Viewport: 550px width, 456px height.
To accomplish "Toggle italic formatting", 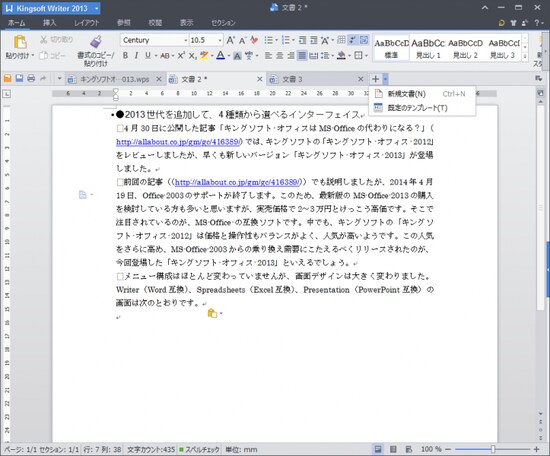I will (x=136, y=55).
